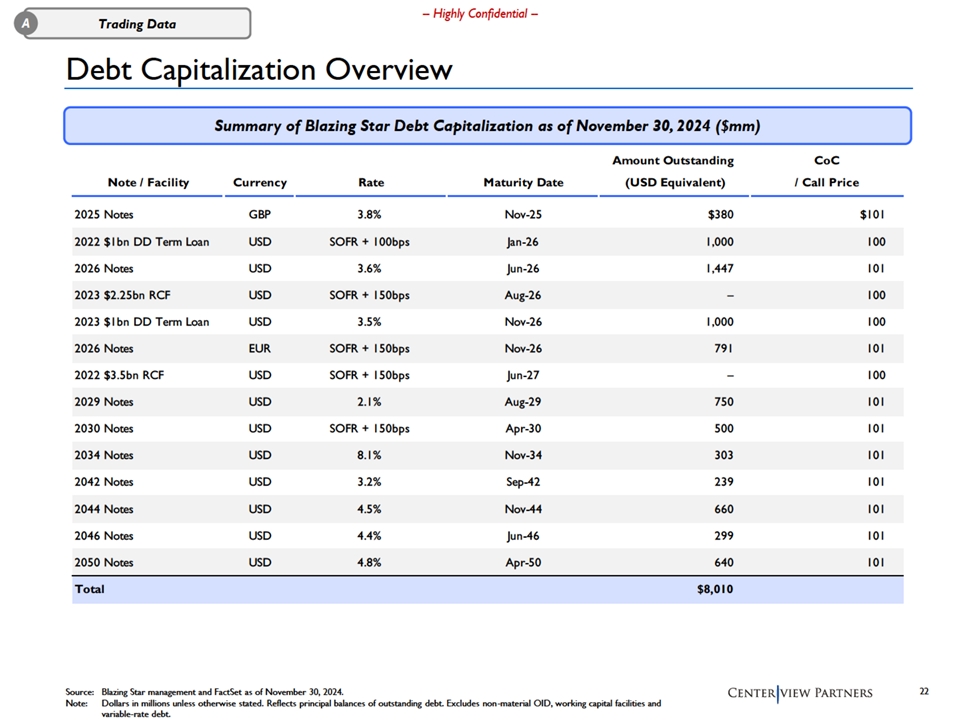Image resolution: width=960 pixels, height=720 pixels.
Task: Select the 8.1% rate cell
Action: pyautogui.click(x=369, y=456)
